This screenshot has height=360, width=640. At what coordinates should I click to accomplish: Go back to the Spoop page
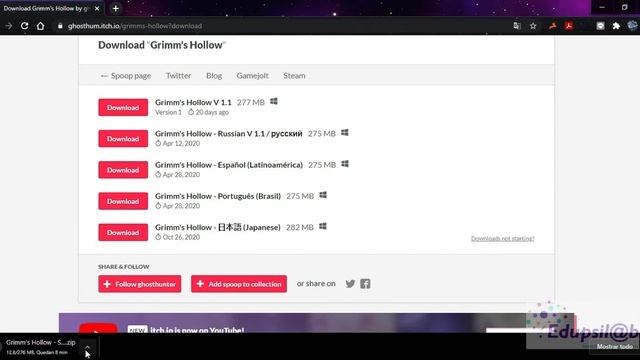(126, 76)
